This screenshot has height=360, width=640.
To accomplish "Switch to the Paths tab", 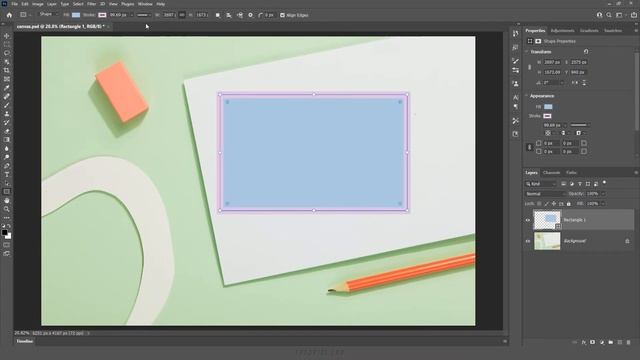I will click(571, 173).
